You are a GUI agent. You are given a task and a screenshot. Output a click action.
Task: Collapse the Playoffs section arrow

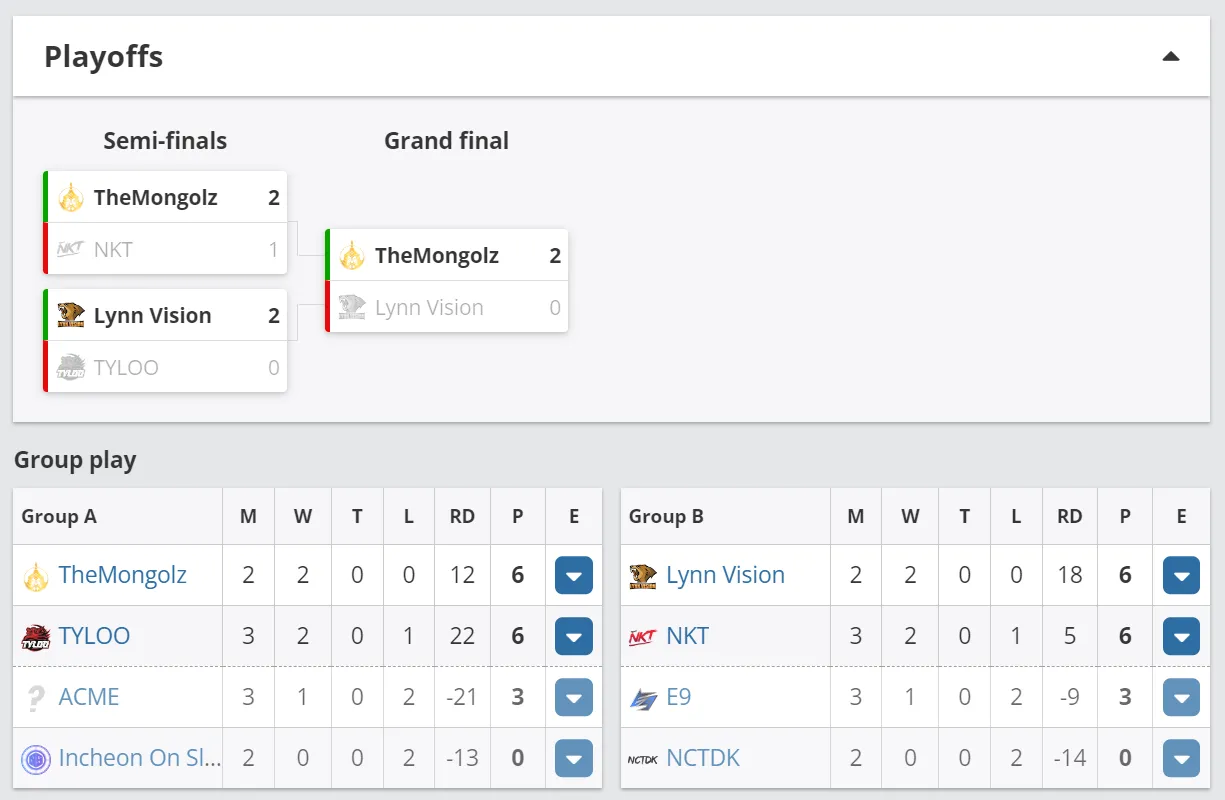1171,57
